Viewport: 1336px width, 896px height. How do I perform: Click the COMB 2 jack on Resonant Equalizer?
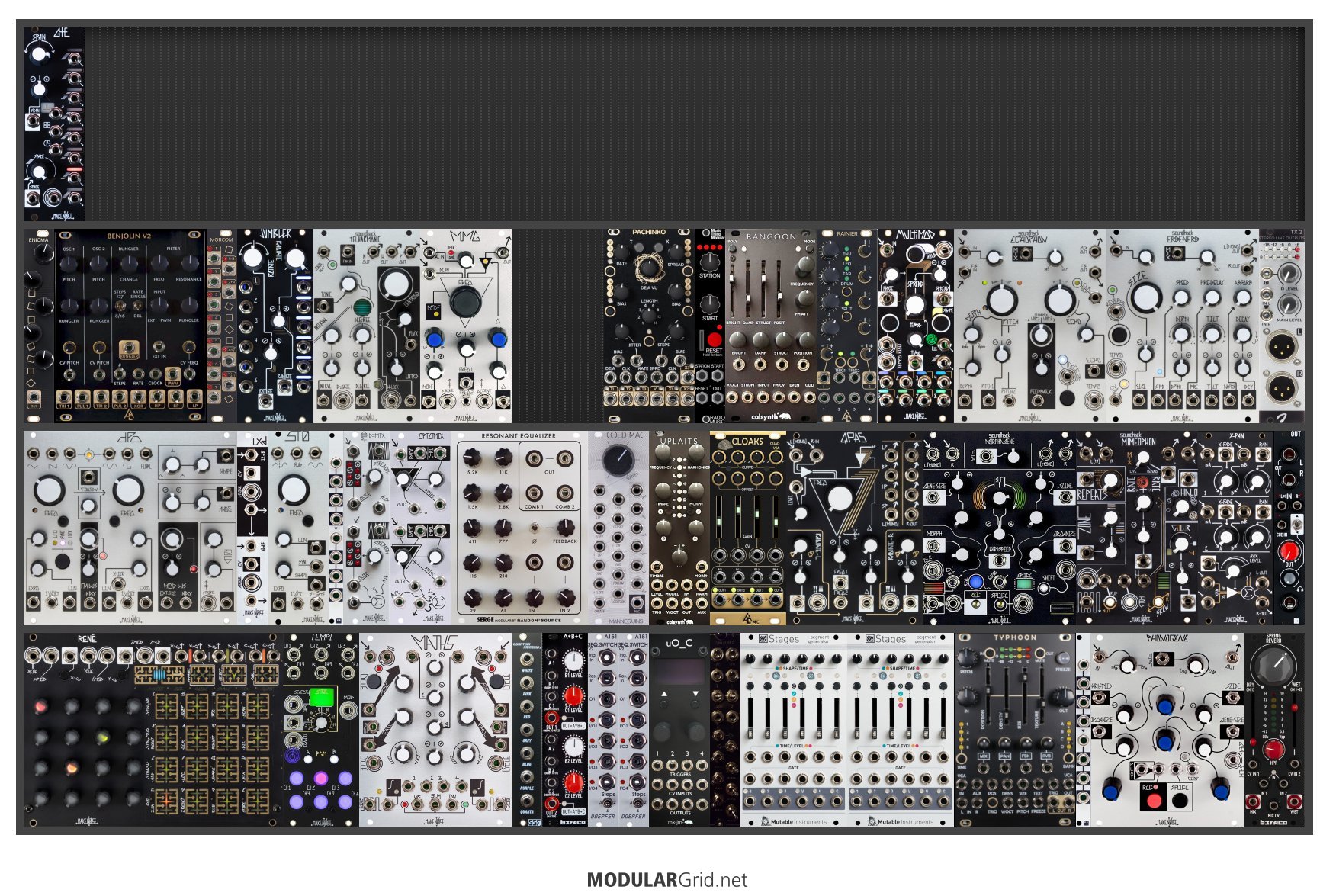(x=565, y=493)
